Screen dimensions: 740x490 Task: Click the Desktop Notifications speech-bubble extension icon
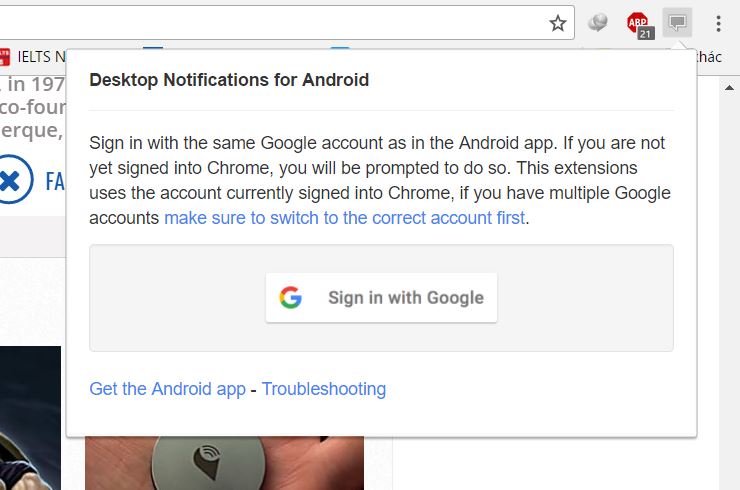[x=678, y=22]
